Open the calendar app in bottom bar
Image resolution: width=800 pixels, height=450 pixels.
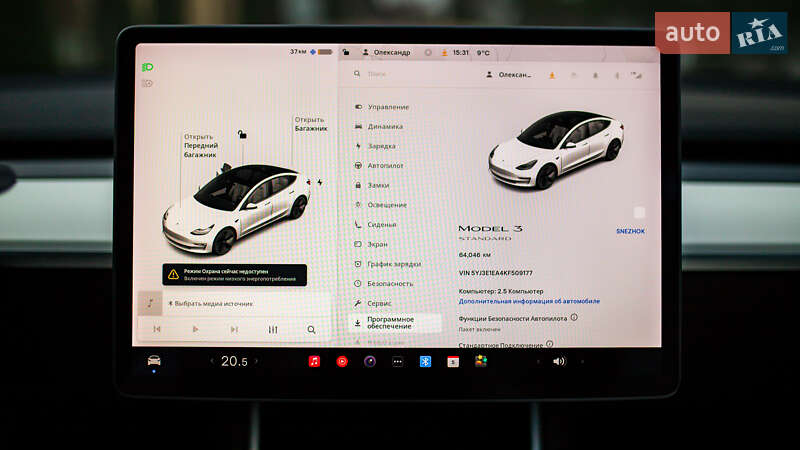[453, 362]
